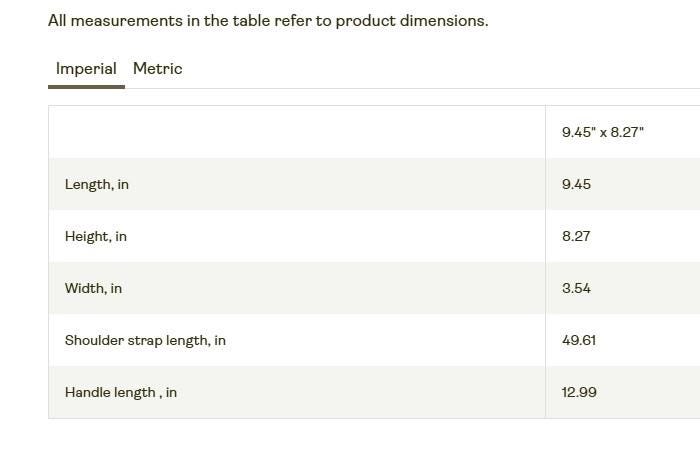Switch to the Metric tab
Viewport: 700px width, 455px height.
158,69
